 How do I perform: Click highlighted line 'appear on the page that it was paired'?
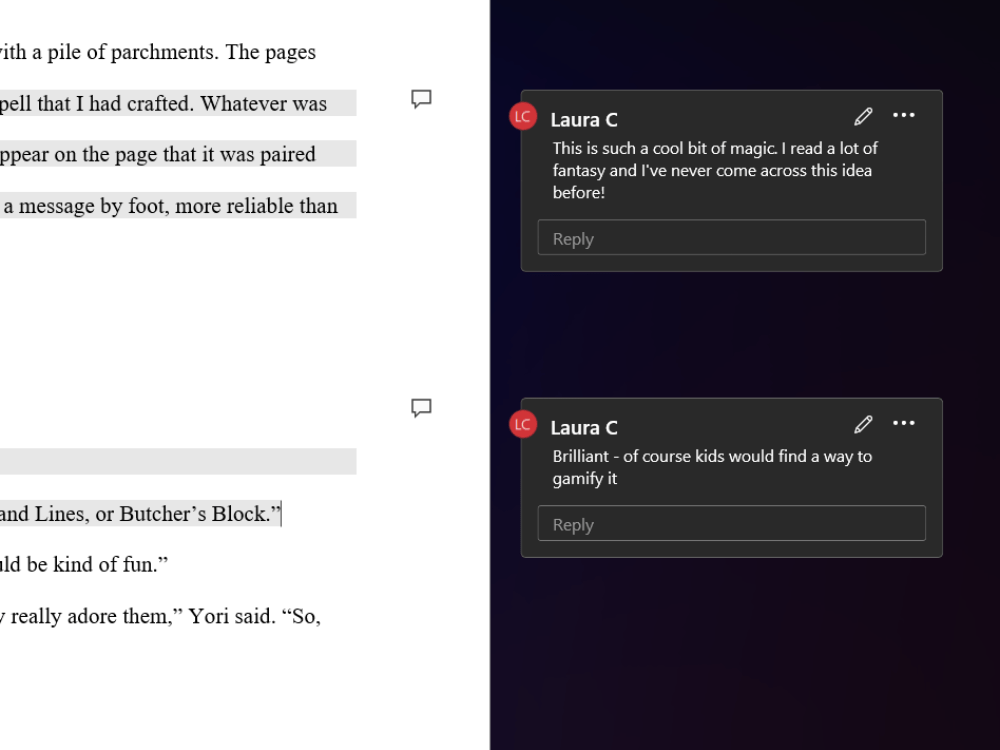pos(158,154)
